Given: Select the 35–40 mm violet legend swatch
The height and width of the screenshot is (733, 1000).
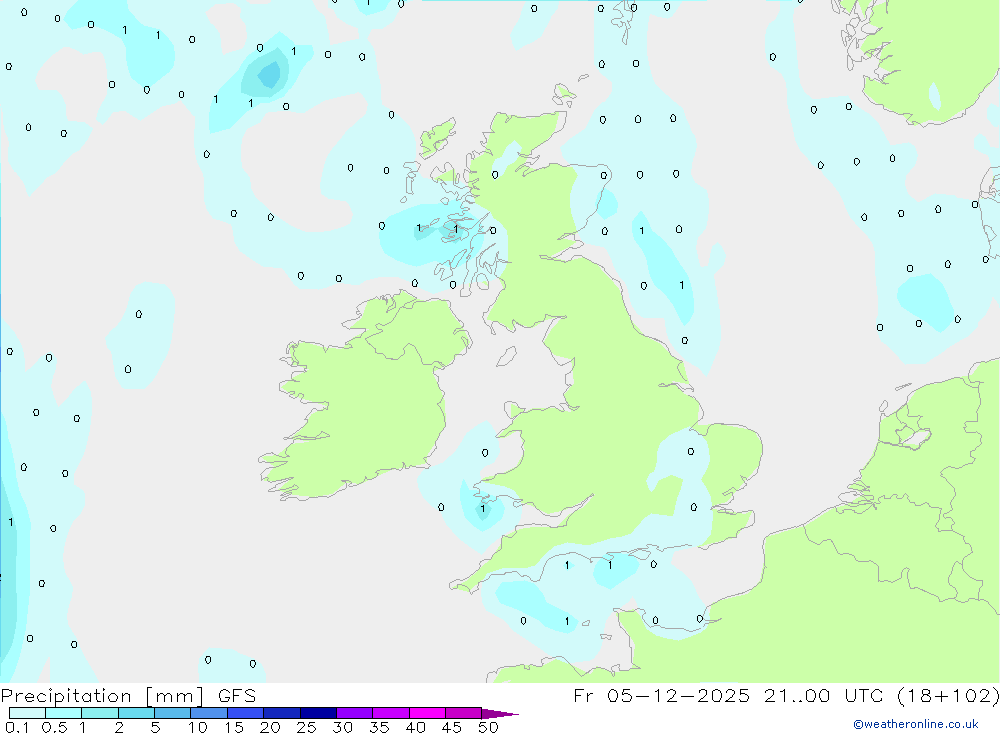Looking at the screenshot, I should pyautogui.click(x=391, y=713).
